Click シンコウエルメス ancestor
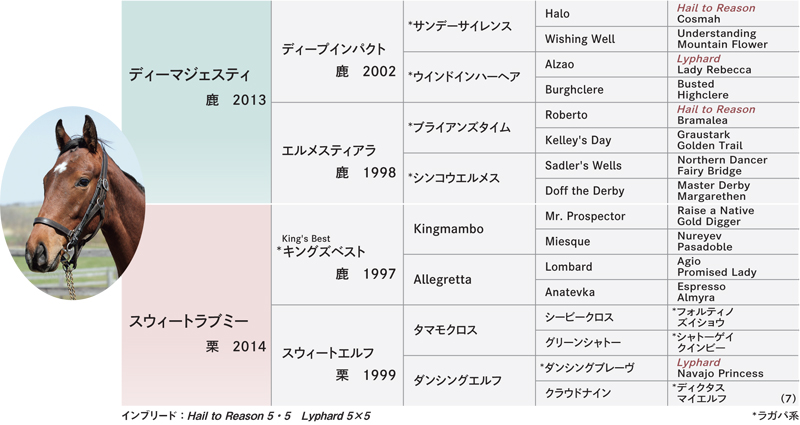This screenshot has width=800, height=425. coord(469,178)
